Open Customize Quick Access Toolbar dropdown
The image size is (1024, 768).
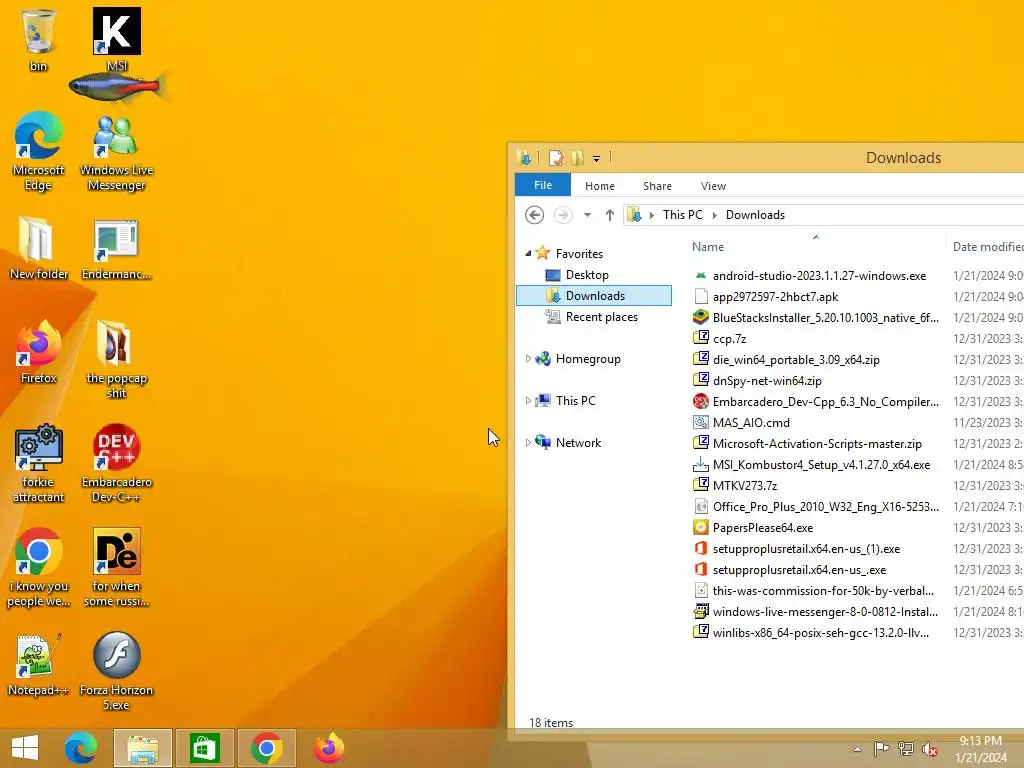point(596,159)
